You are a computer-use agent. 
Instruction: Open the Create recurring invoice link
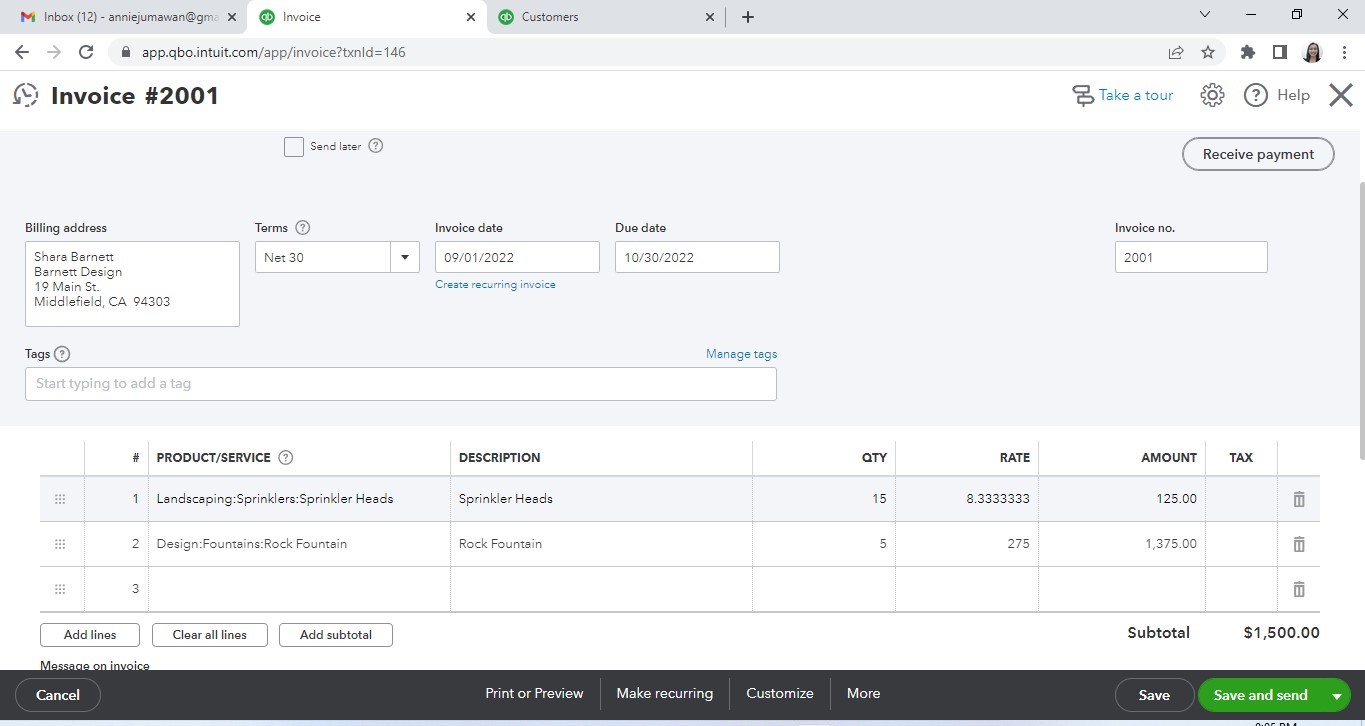coord(495,285)
